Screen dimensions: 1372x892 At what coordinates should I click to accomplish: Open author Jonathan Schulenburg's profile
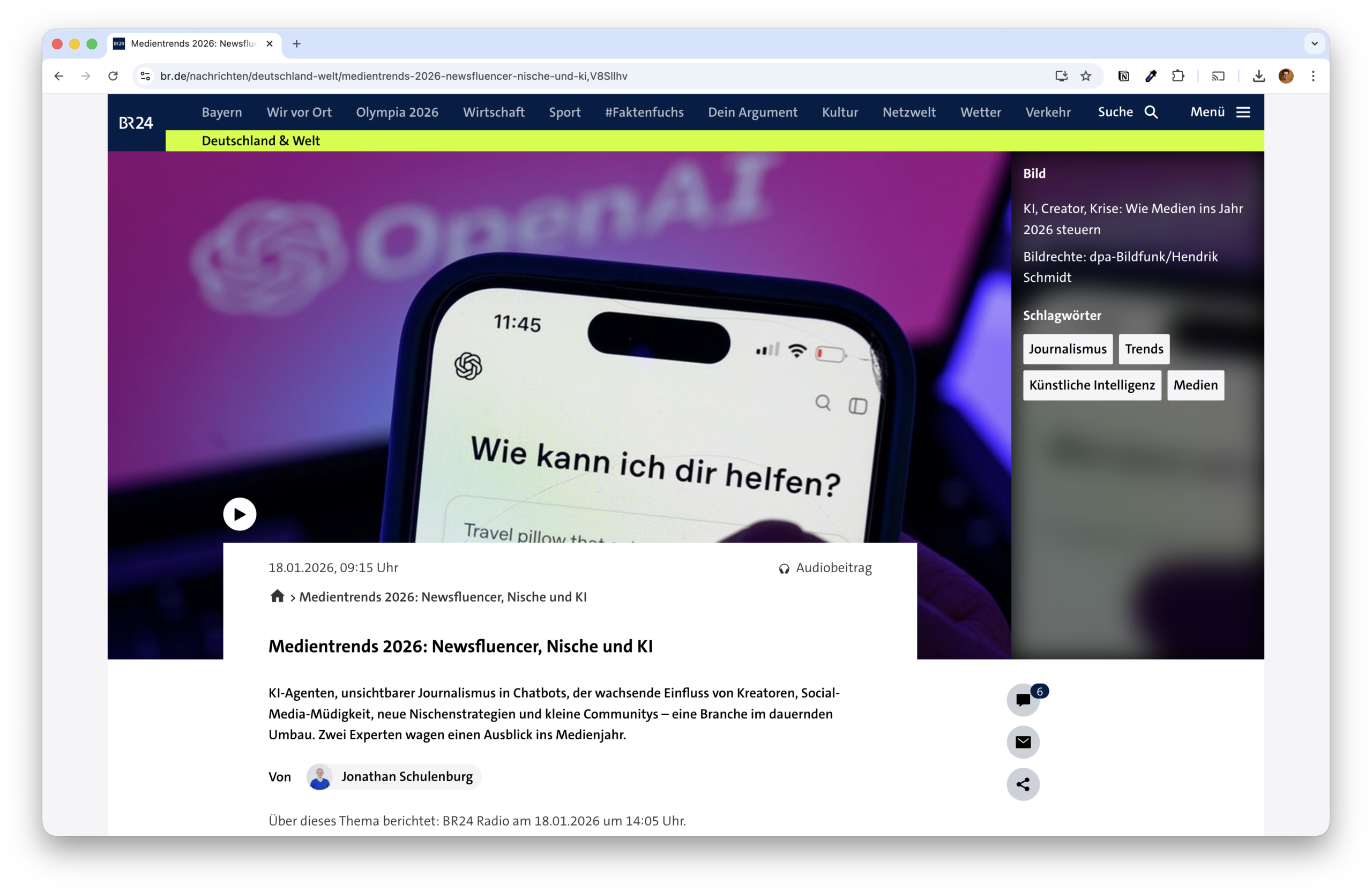click(406, 777)
